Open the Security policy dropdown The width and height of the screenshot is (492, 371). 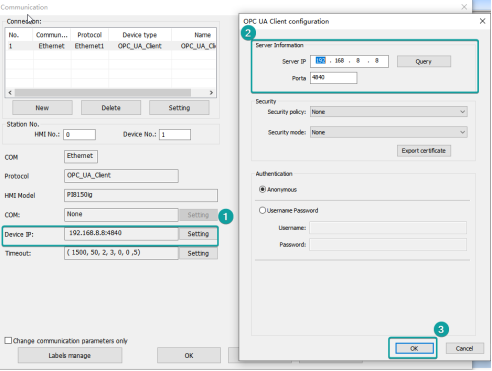pos(389,112)
